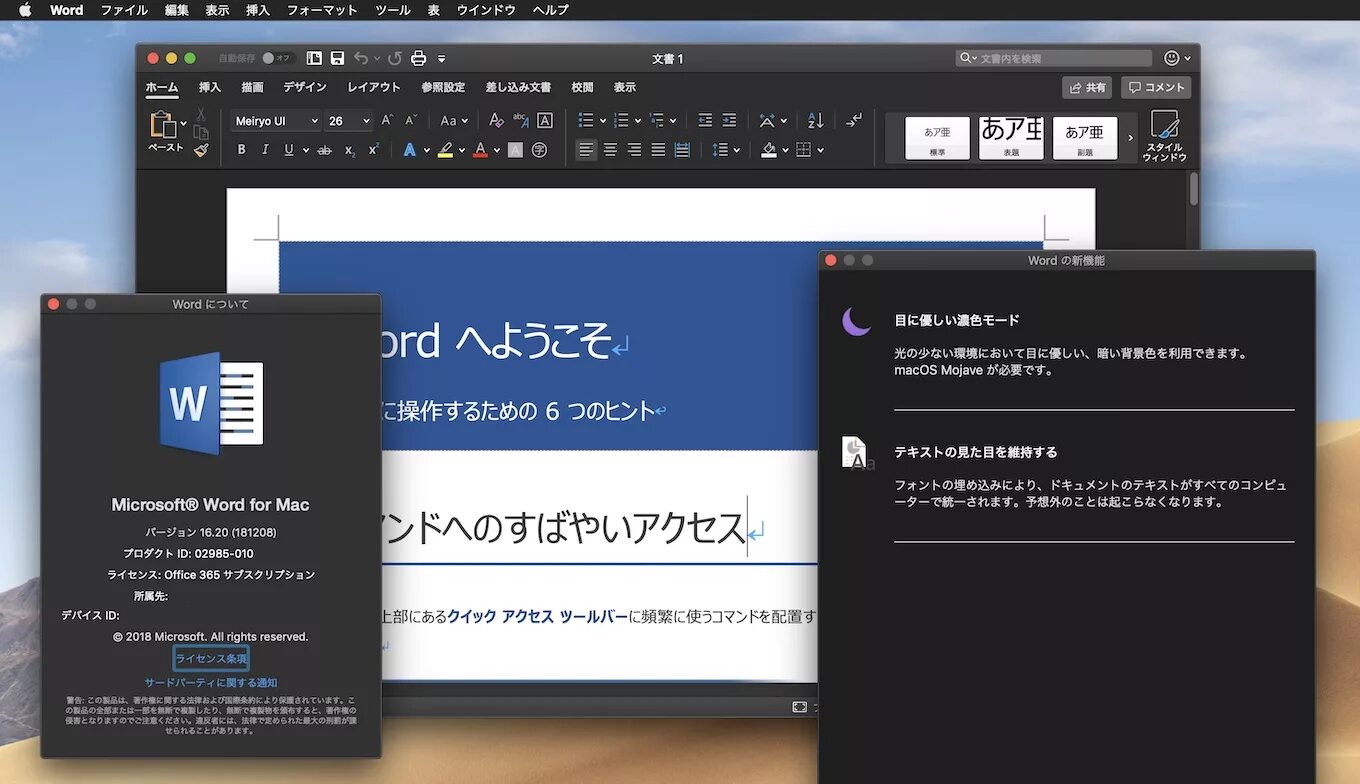Screen dimensions: 1360x784
Task: Click the phonetic guide abc icon
Action: pos(520,121)
